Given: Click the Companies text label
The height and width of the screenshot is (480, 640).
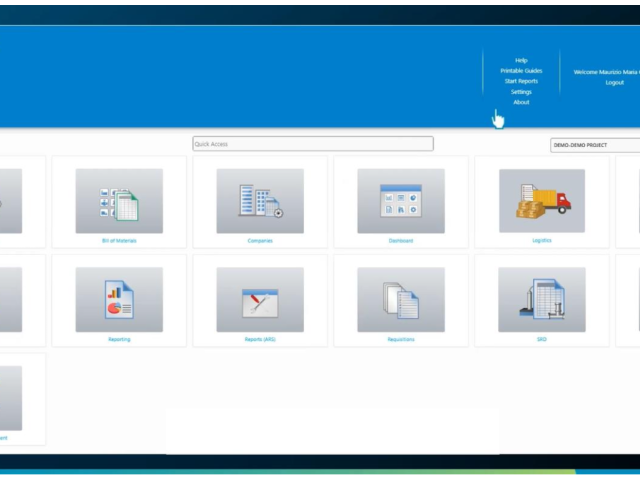Looking at the screenshot, I should click(260, 241).
